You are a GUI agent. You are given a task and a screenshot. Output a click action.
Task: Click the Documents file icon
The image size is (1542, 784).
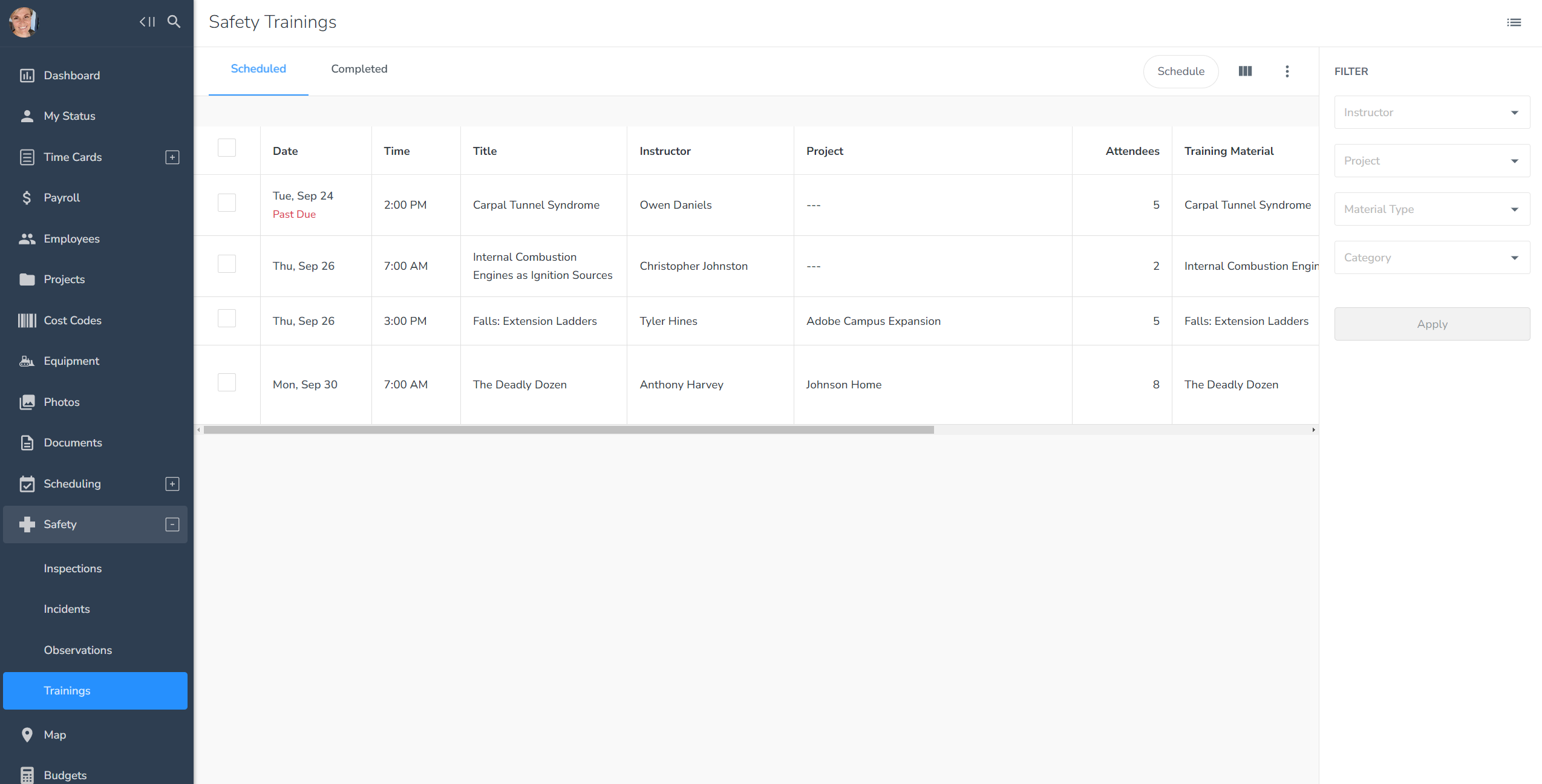coord(27,443)
